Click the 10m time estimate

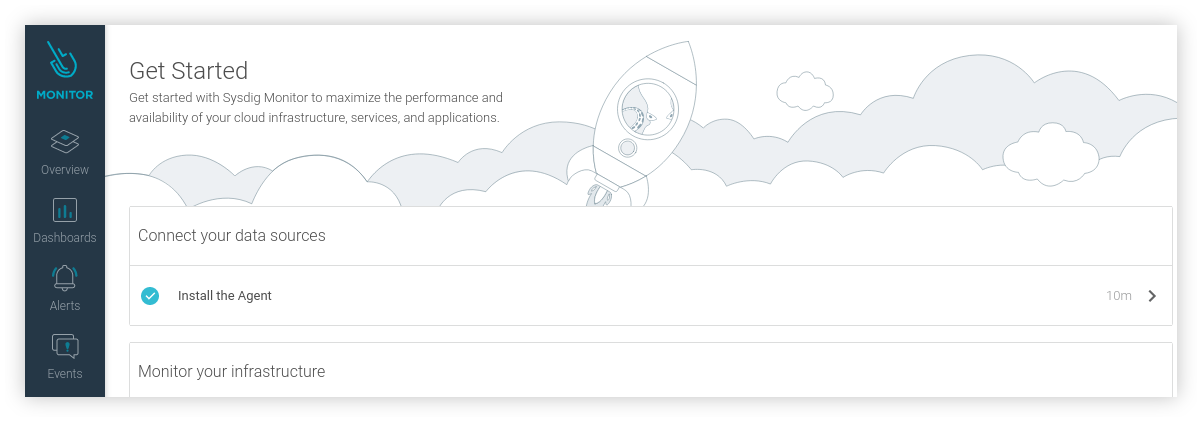pos(1118,296)
